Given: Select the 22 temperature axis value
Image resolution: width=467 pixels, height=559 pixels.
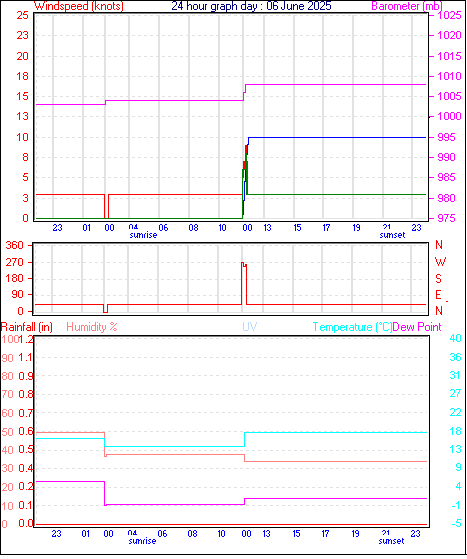Looking at the screenshot, I should (x=455, y=412).
